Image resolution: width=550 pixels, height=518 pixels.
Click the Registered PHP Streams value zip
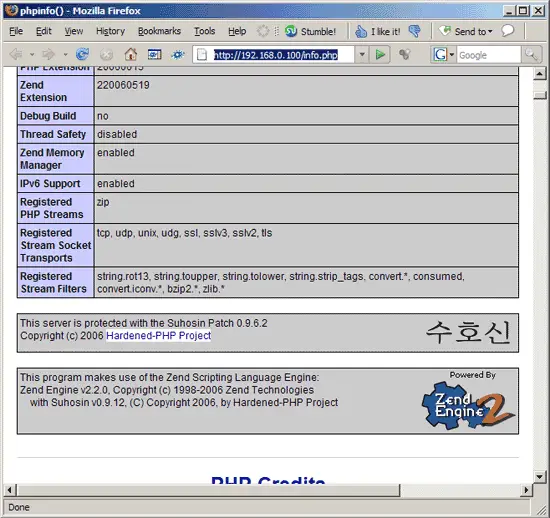point(103,202)
